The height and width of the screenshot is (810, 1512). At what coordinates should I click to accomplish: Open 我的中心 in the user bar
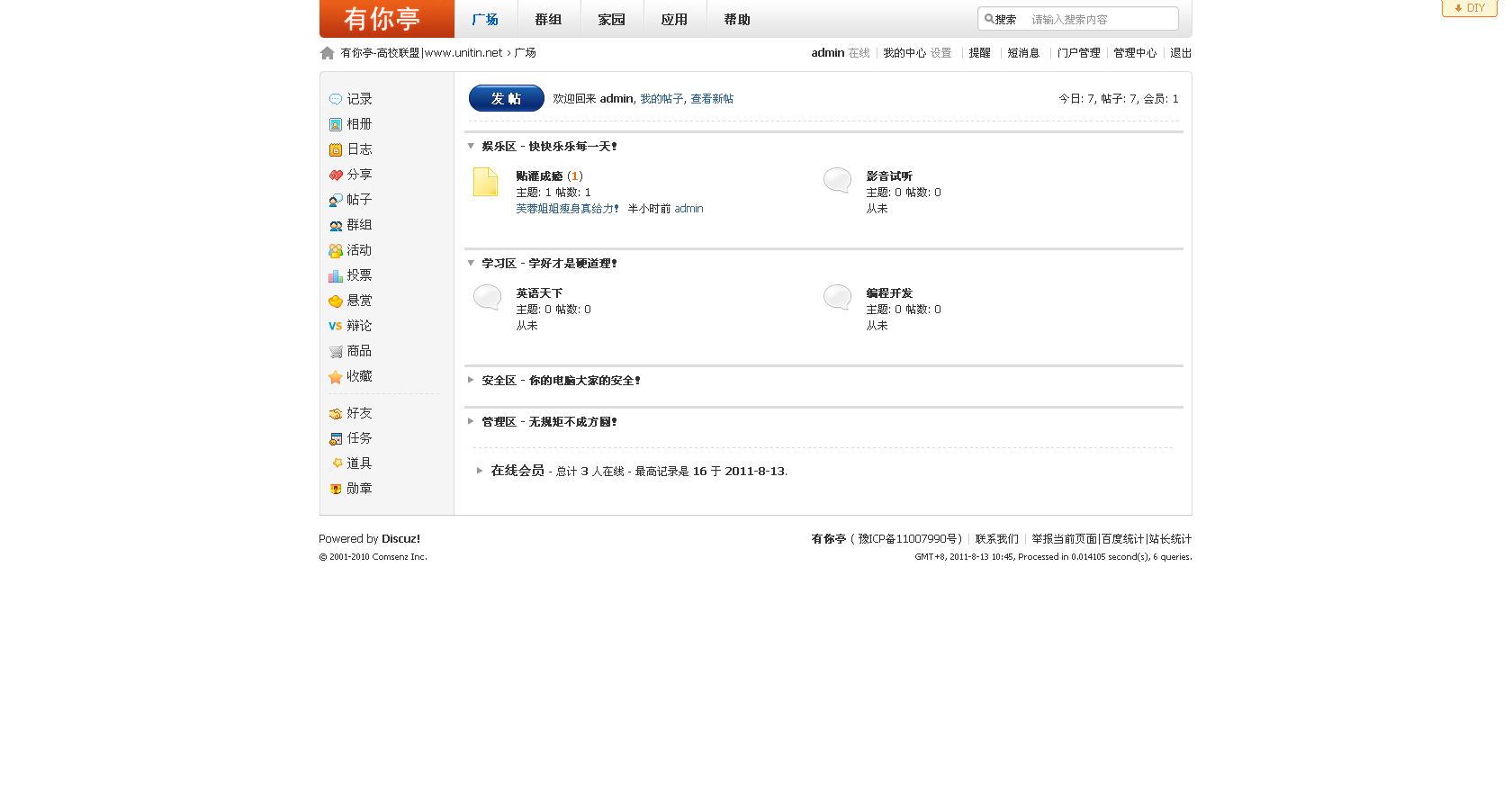click(904, 53)
